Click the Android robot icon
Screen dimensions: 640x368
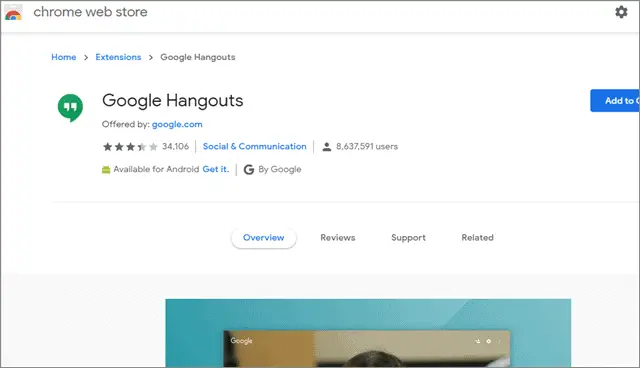click(106, 169)
